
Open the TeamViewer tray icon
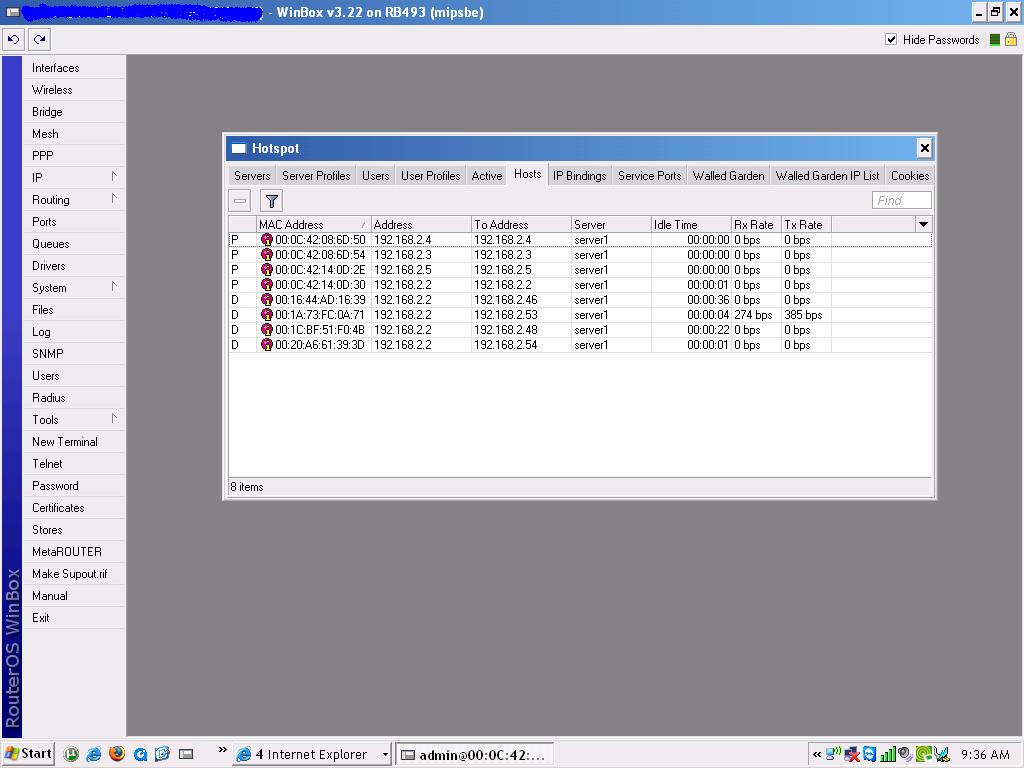point(868,754)
